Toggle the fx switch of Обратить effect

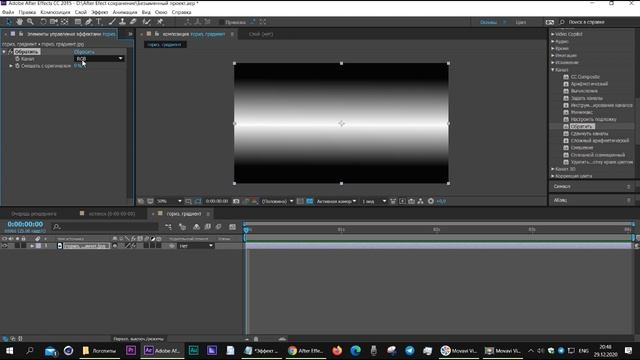(10, 52)
